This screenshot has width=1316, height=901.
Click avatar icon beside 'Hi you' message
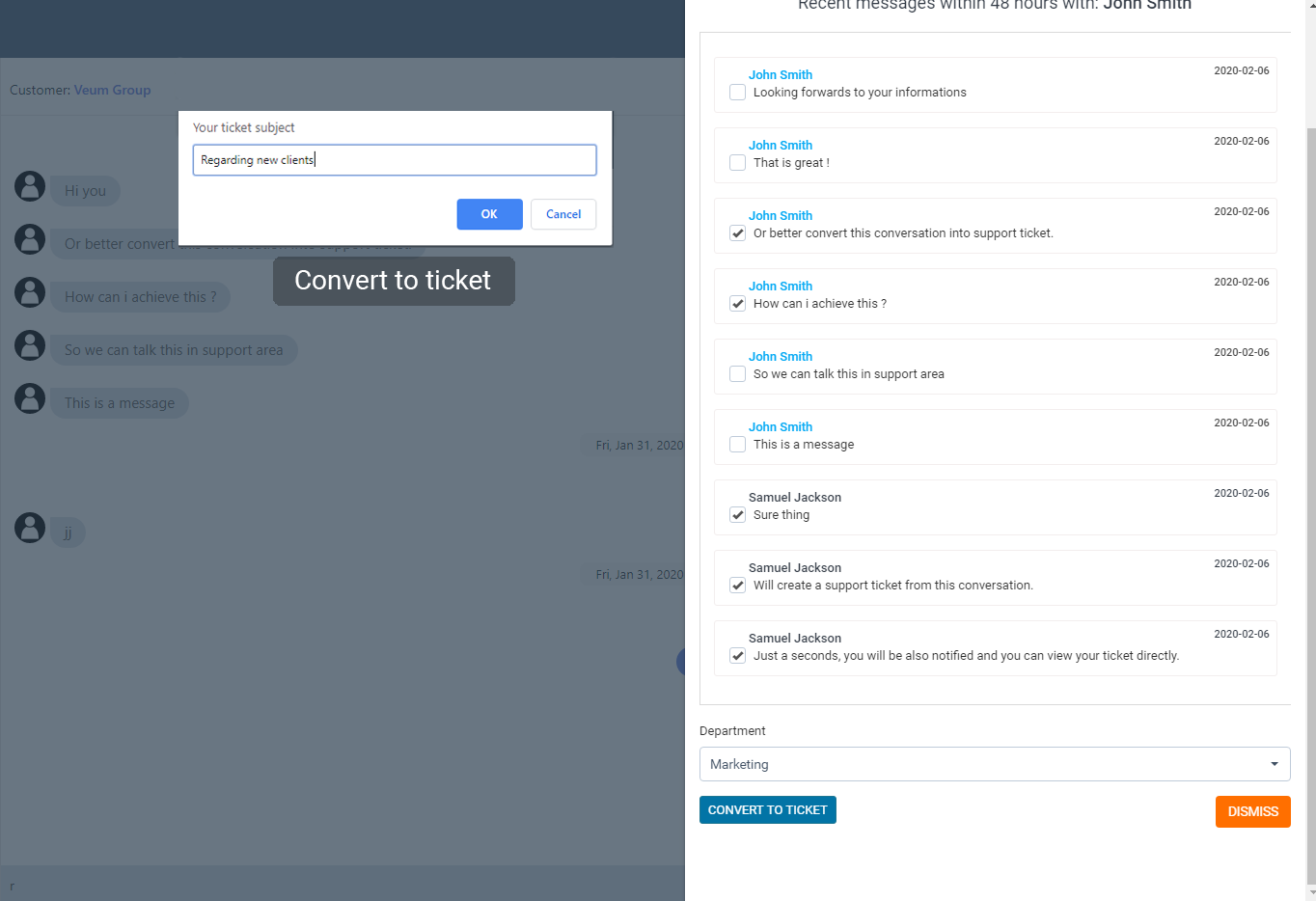coord(30,186)
